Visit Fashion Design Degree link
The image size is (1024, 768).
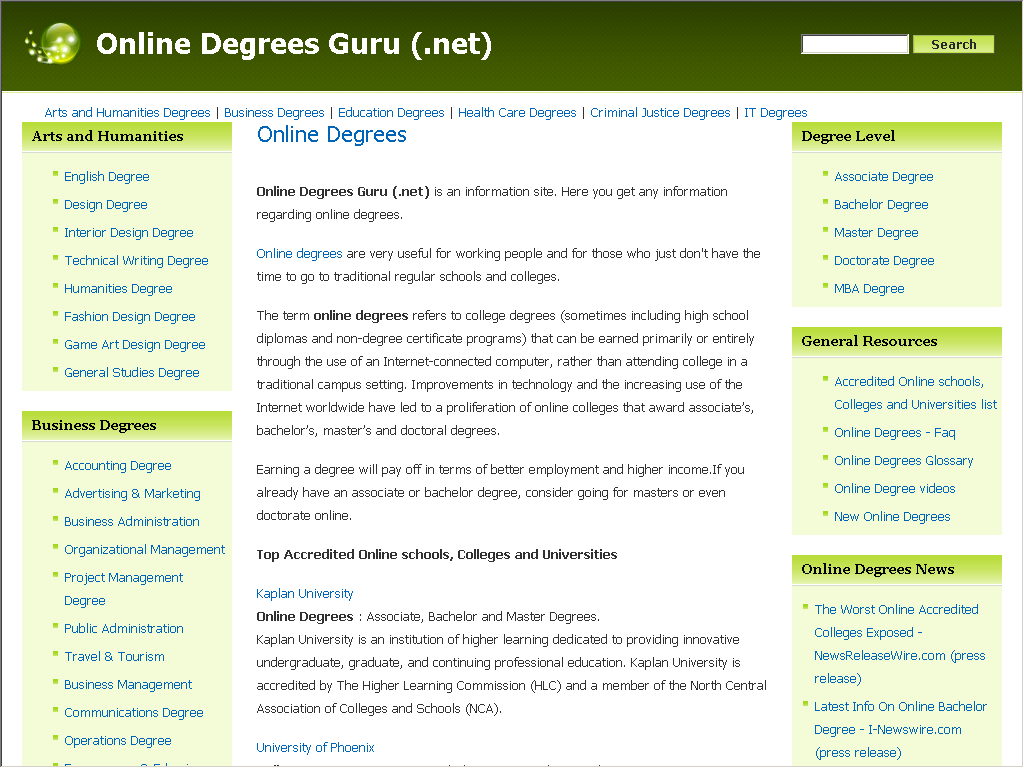[130, 317]
